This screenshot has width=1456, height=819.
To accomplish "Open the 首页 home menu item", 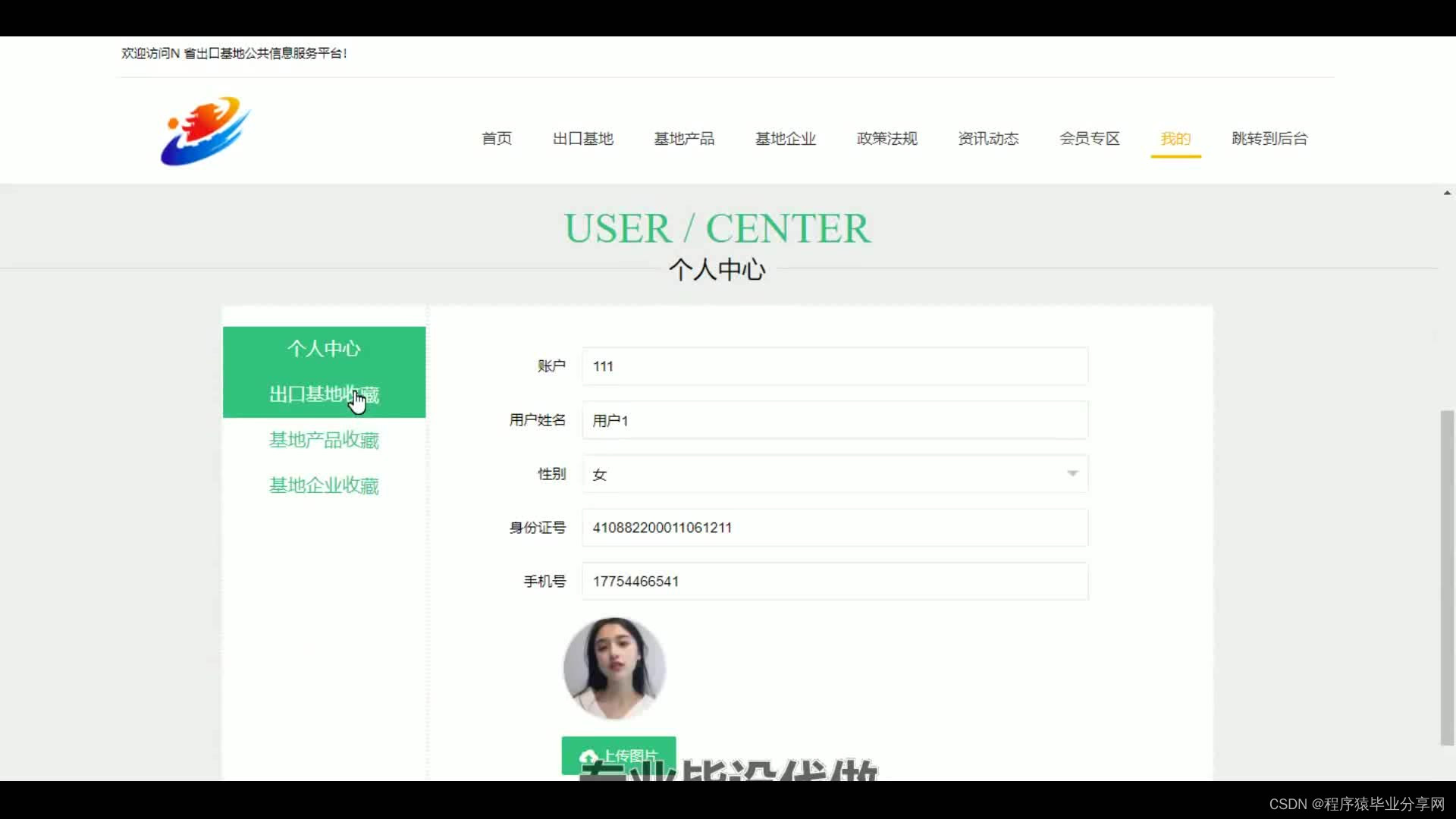I will (x=497, y=139).
